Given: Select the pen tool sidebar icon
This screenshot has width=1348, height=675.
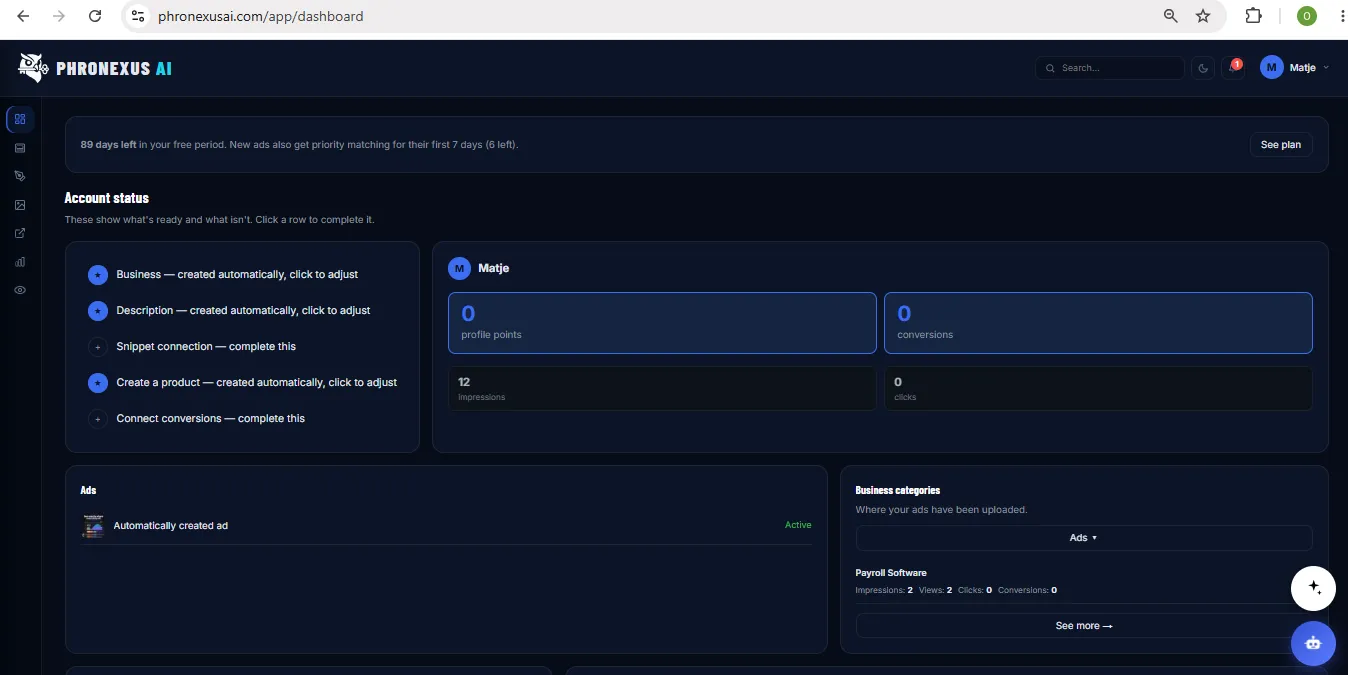Looking at the screenshot, I should coord(20,176).
